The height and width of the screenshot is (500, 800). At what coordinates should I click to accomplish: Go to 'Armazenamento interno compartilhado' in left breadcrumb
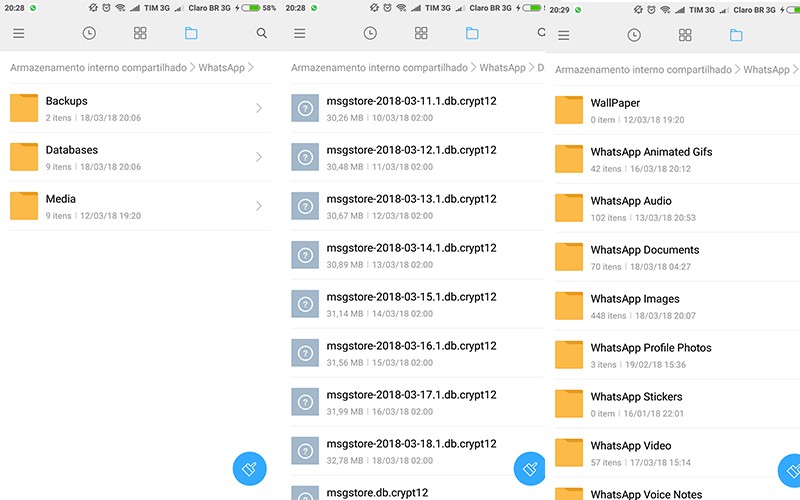[98, 68]
